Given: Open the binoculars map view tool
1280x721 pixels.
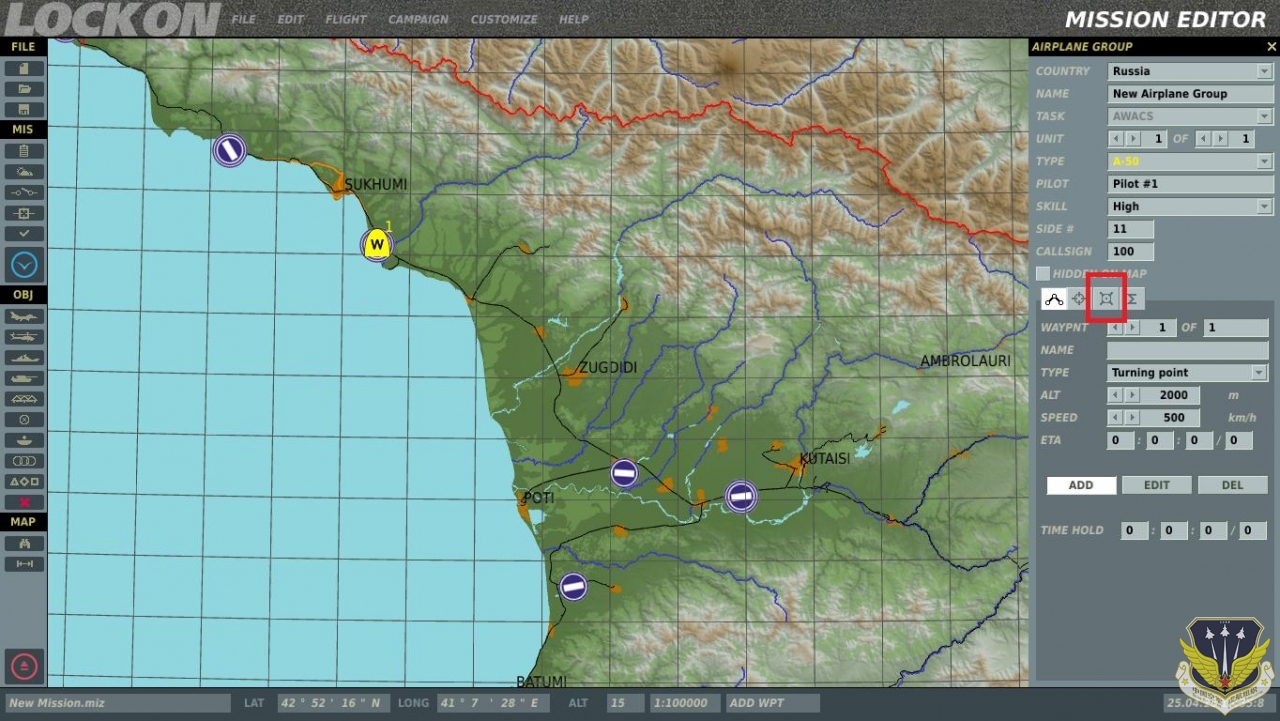Looking at the screenshot, I should 24,543.
